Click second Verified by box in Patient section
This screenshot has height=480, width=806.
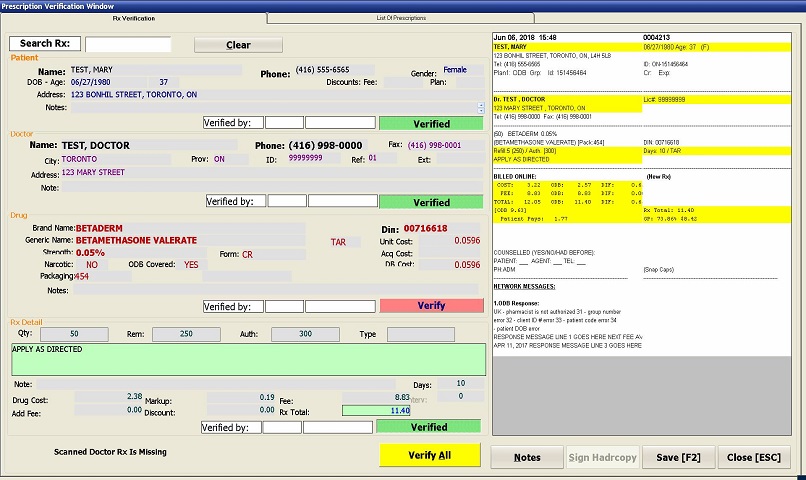[x=340, y=123]
